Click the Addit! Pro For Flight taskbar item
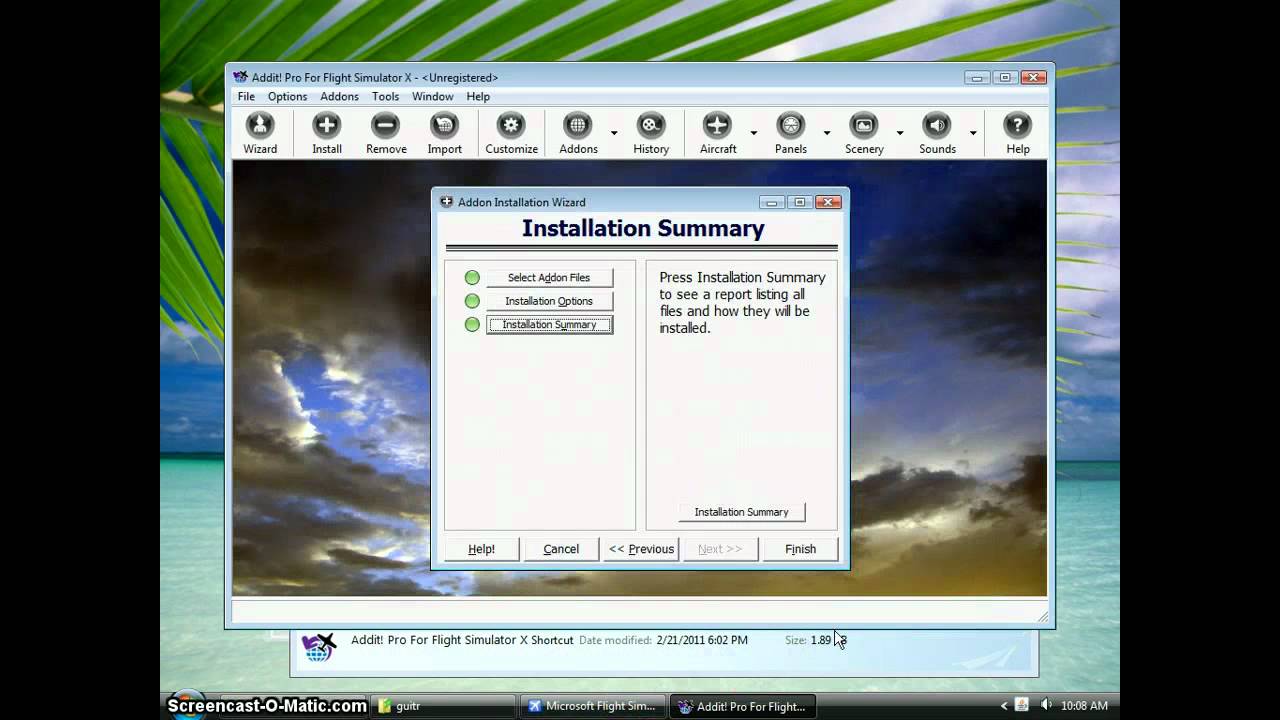 pyautogui.click(x=743, y=706)
